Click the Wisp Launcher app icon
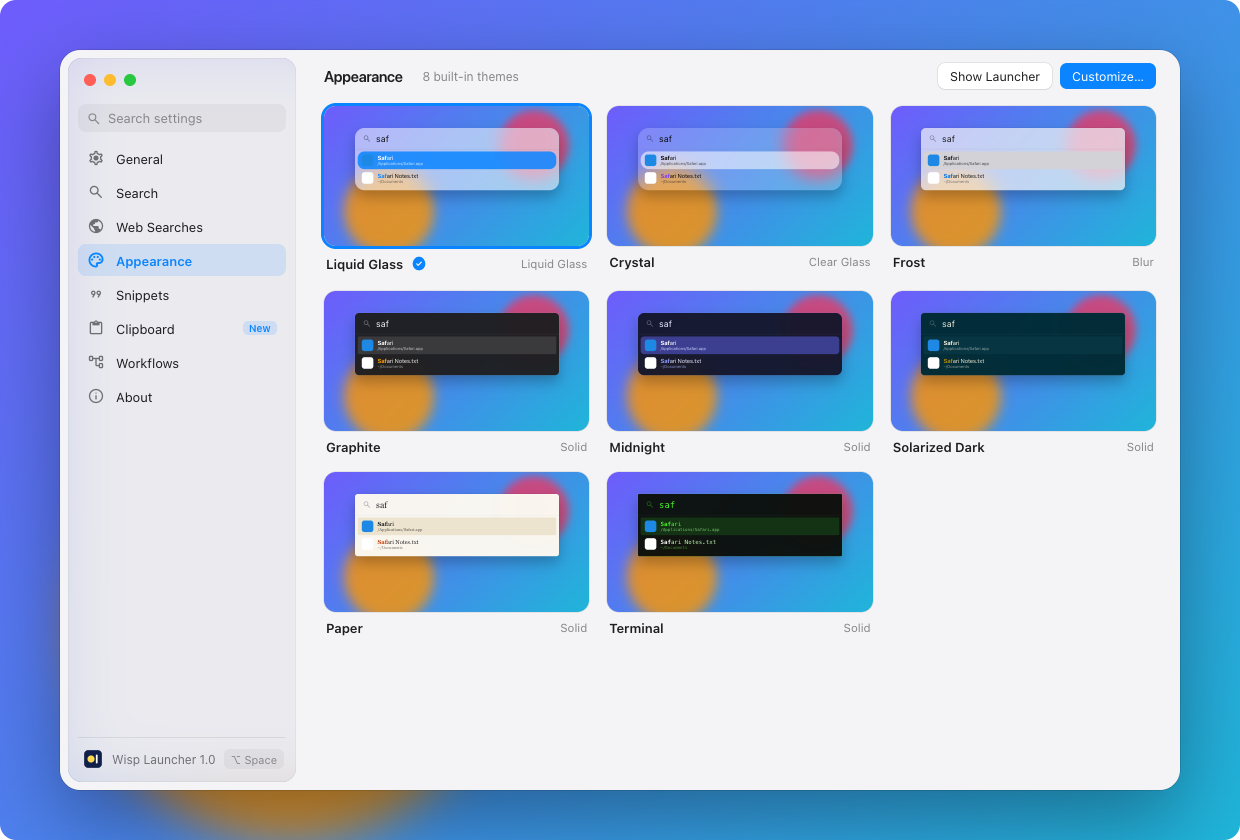Viewport: 1240px width, 840px height. pos(93,759)
